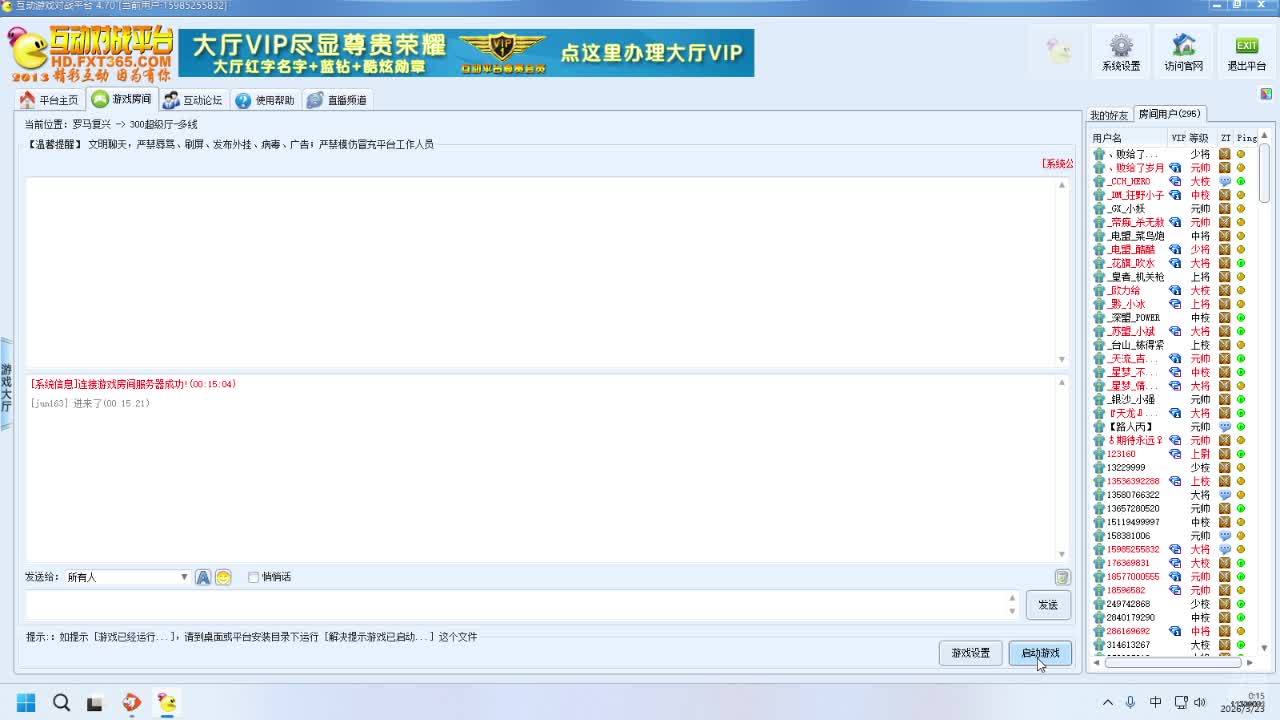Screen dimensions: 1280x720
Task: Select user 15985255832 in list
Action: tap(1133, 549)
